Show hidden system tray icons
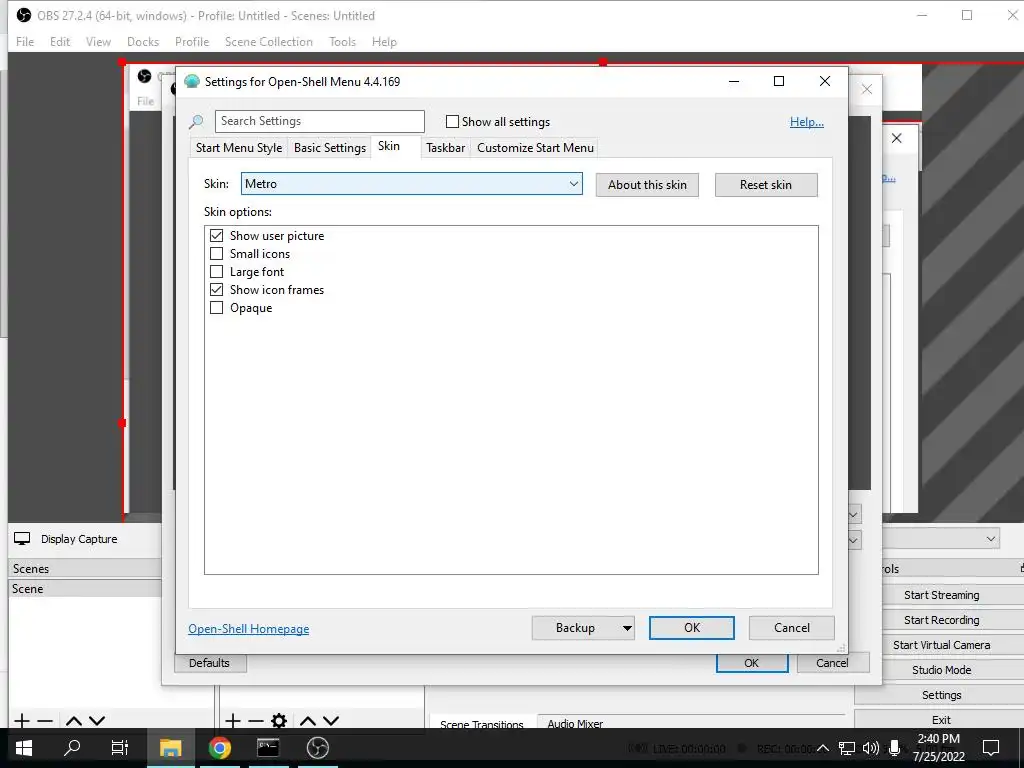This screenshot has width=1024, height=768. click(x=823, y=748)
